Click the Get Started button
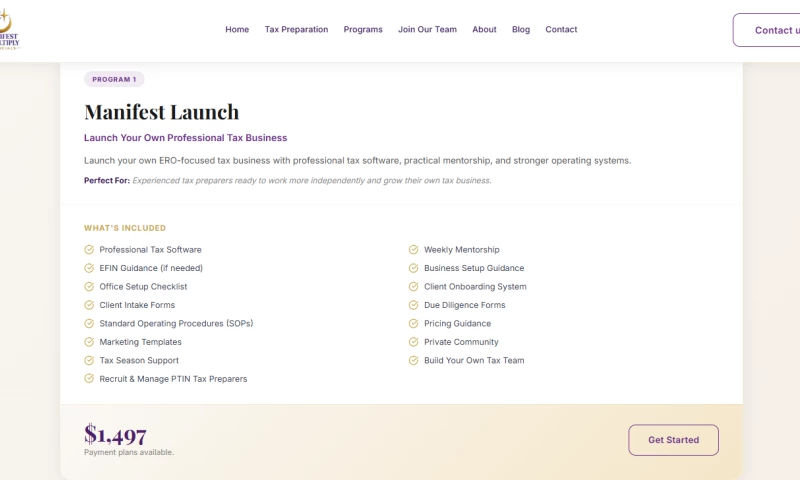 (x=673, y=440)
